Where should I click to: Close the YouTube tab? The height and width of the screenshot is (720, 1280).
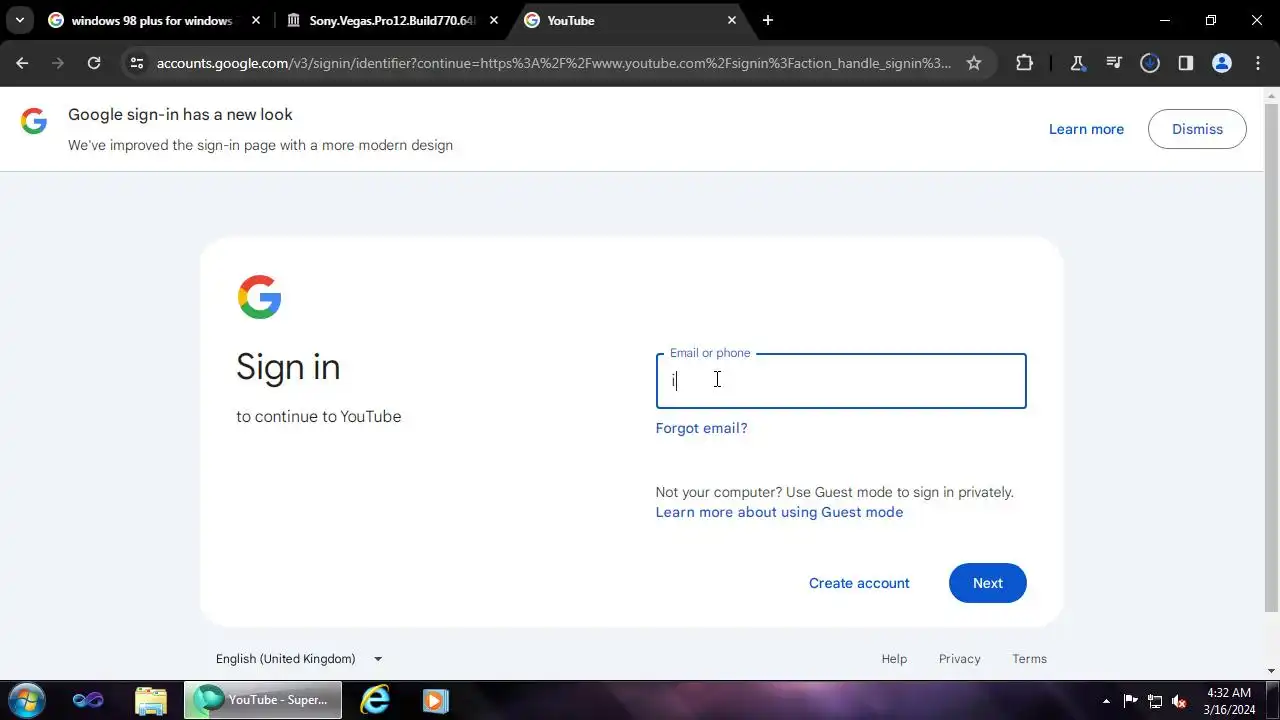pos(732,20)
